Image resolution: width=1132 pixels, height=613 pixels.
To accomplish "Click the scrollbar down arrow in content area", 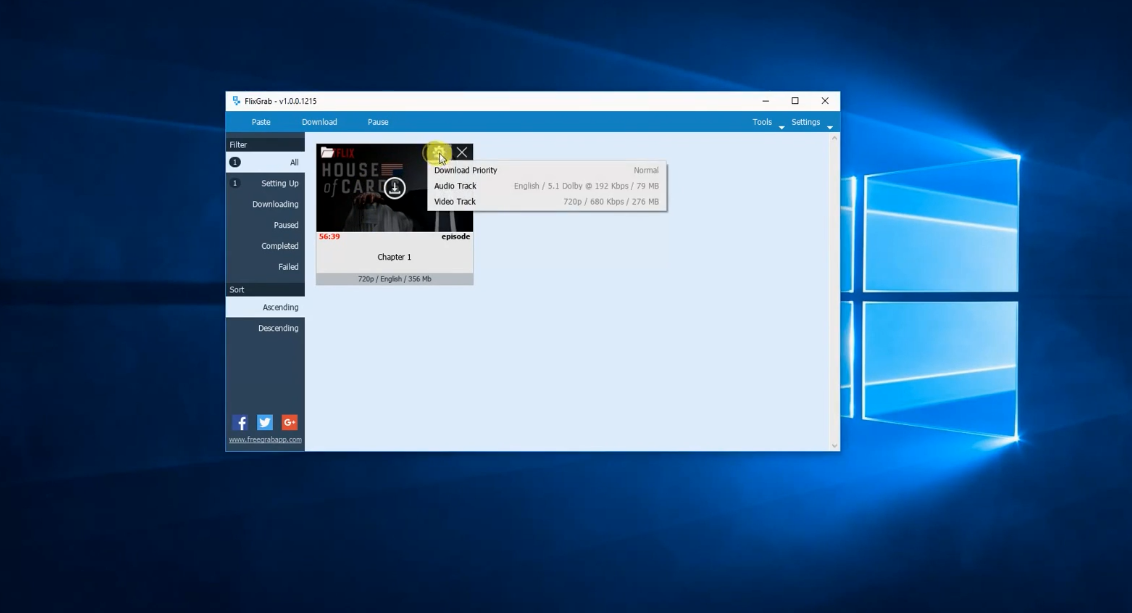I will point(835,445).
